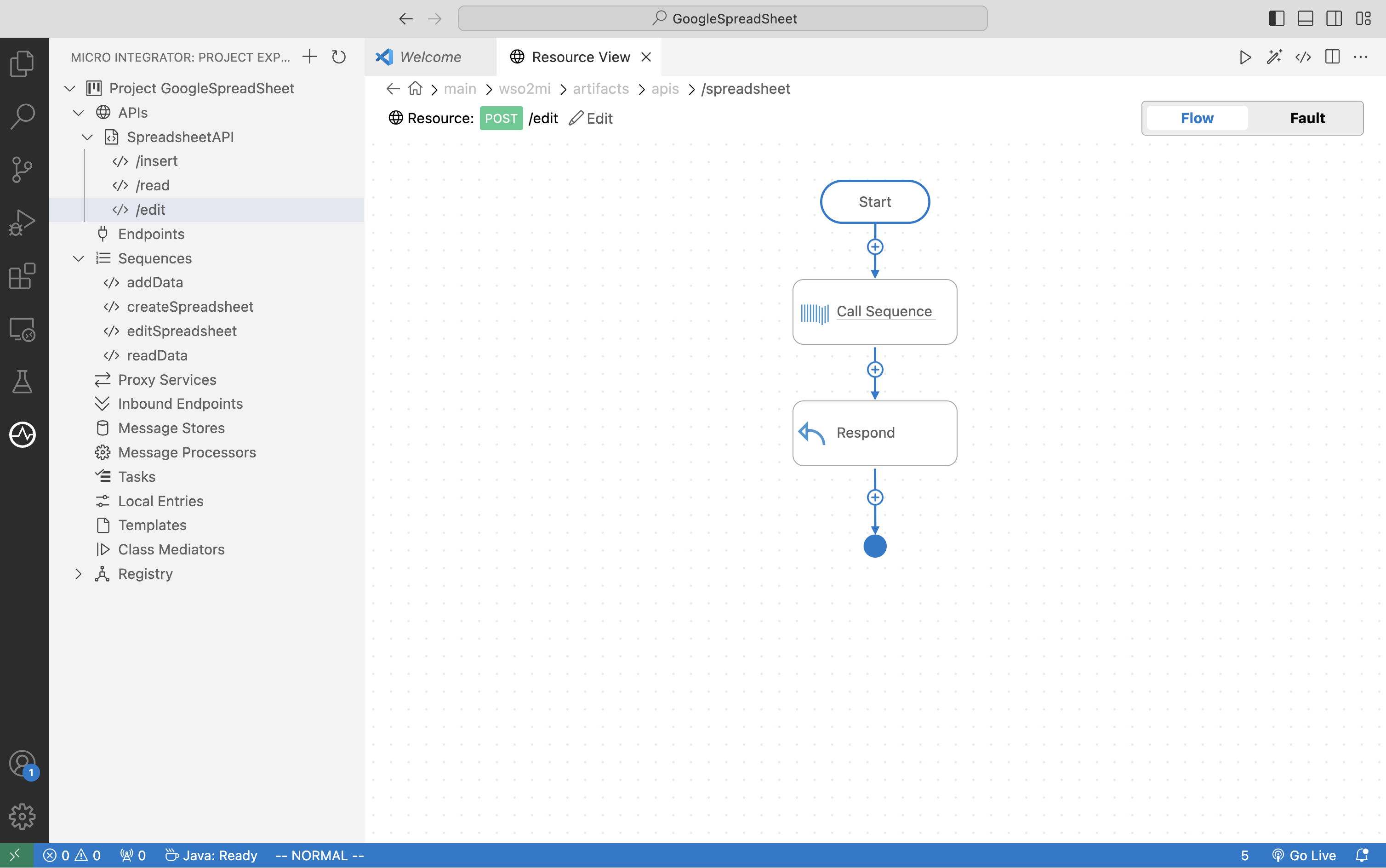This screenshot has height=868, width=1386.
Task: Open editor more actions menu
Action: point(1361,57)
